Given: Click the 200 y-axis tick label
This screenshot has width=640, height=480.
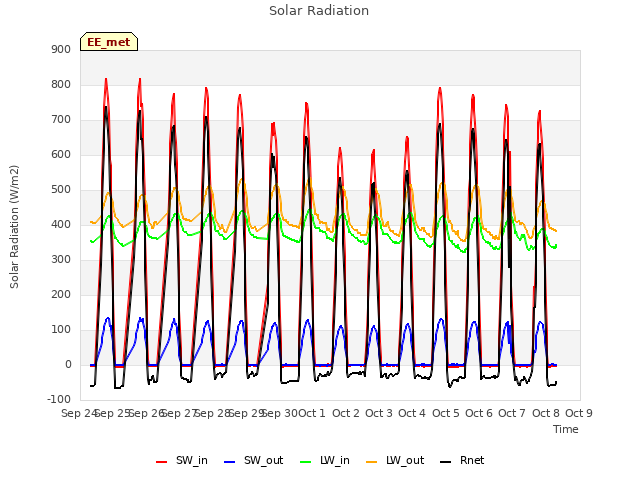Looking at the screenshot, I should [61, 295].
